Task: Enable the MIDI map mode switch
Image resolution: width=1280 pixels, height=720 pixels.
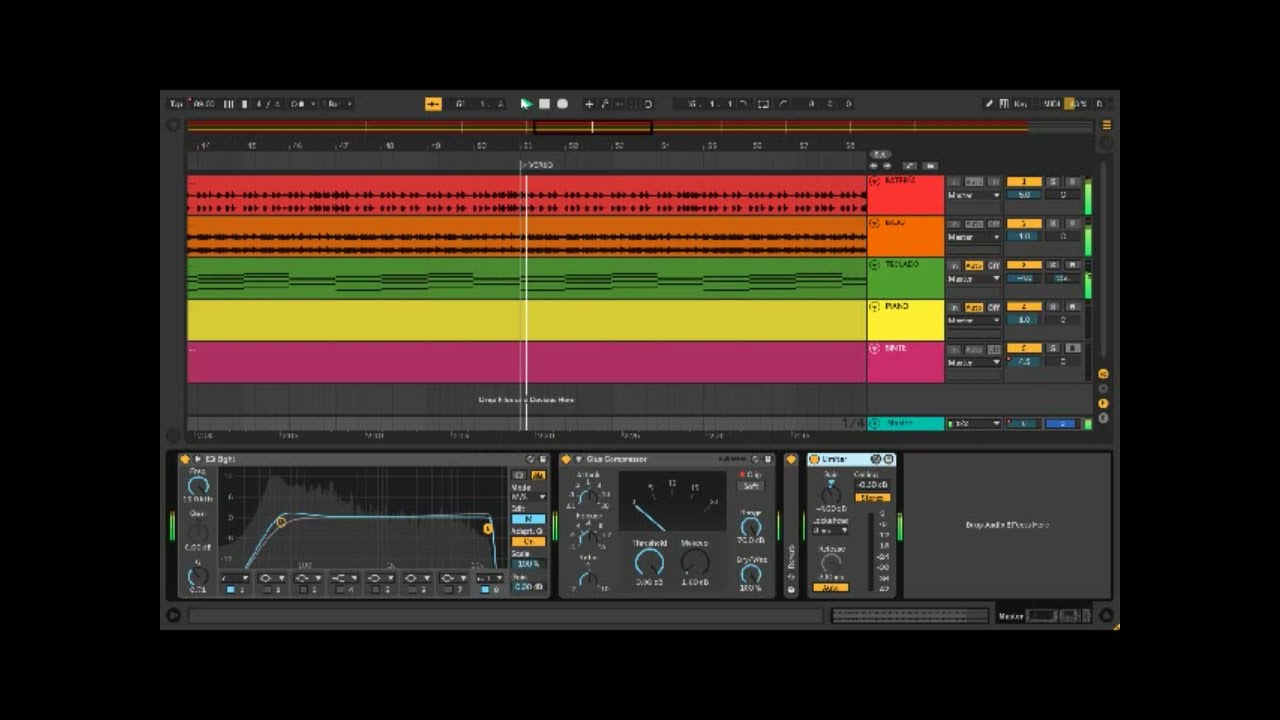Action: click(x=1052, y=104)
